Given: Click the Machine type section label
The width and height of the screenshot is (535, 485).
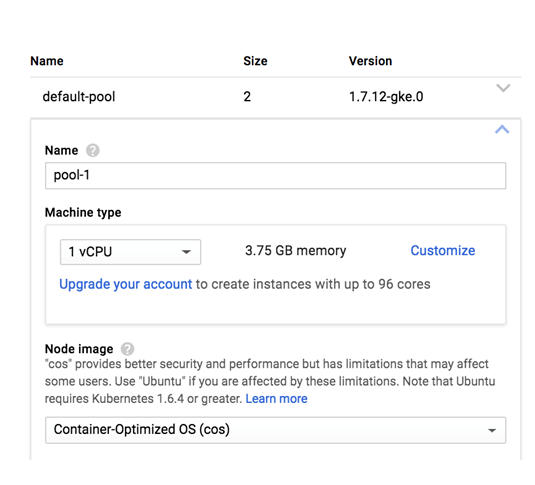Looking at the screenshot, I should pos(83,213).
